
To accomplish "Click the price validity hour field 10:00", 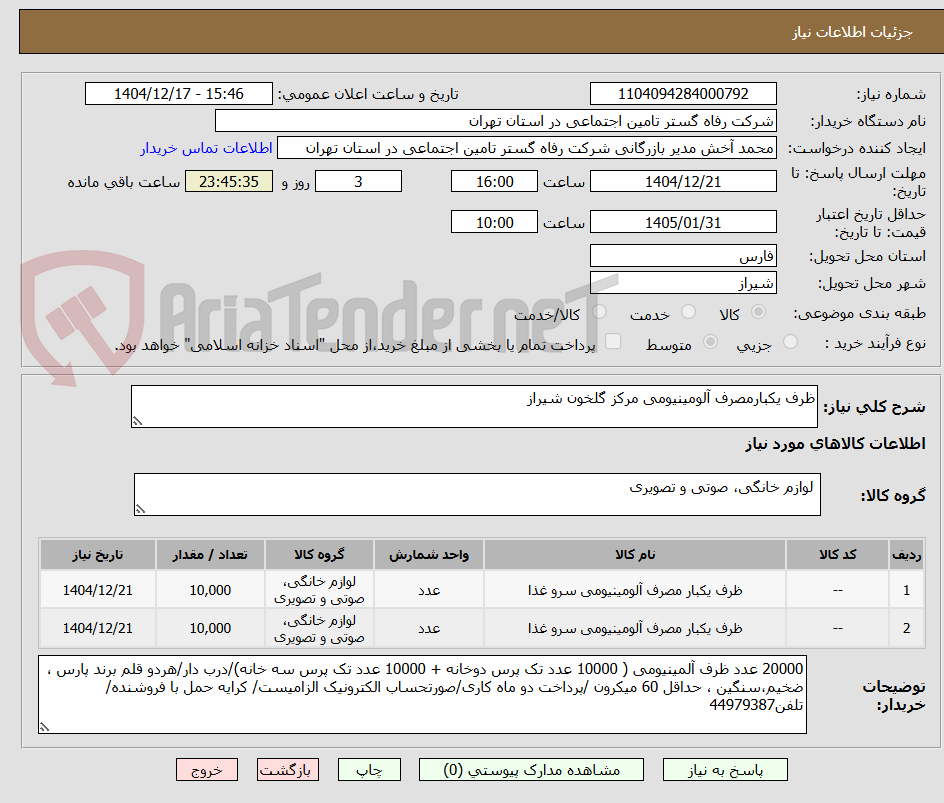I will pyautogui.click(x=494, y=222).
